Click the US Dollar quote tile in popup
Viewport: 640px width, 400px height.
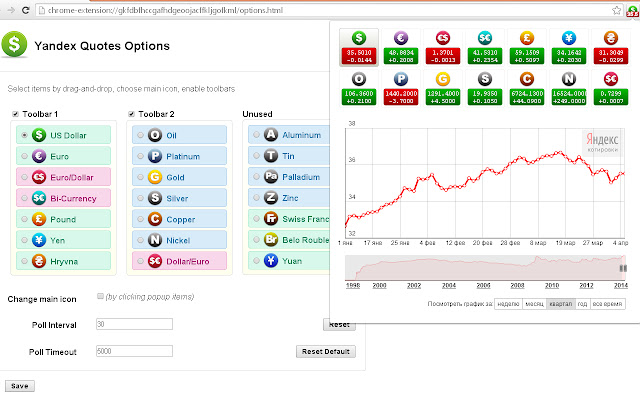pos(359,47)
